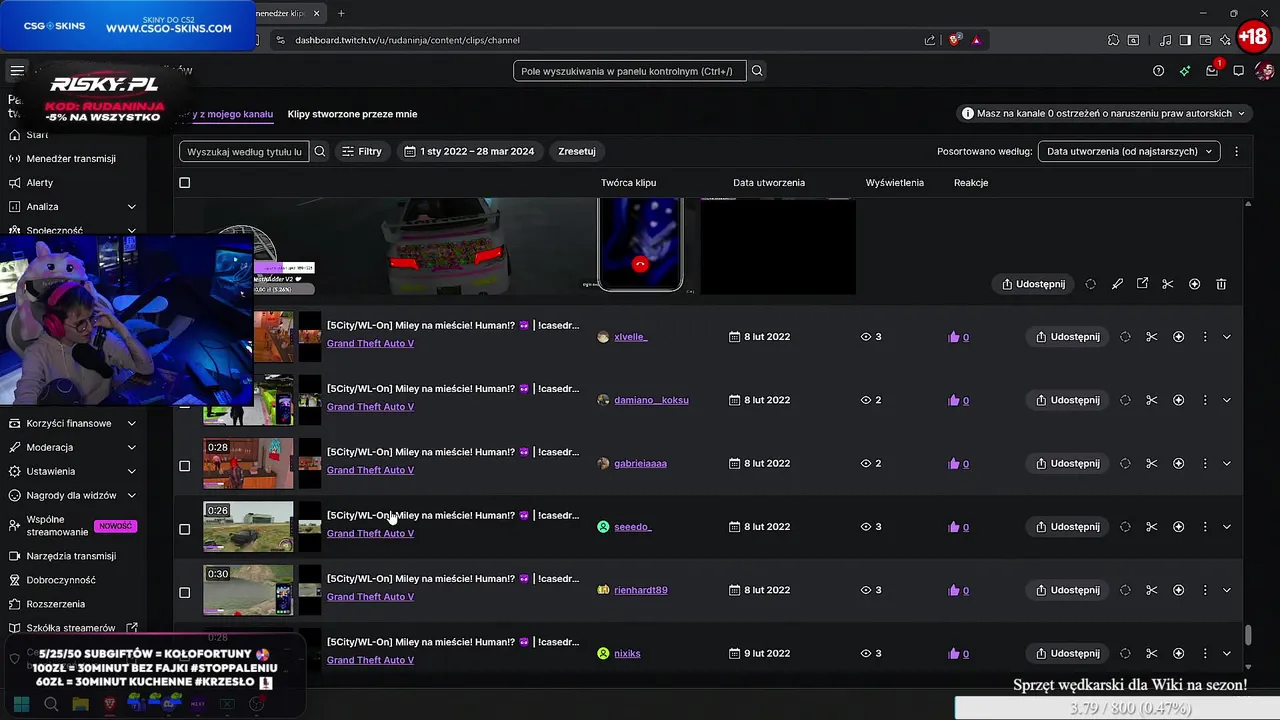The height and width of the screenshot is (720, 1280).
Task: Click the green sparkle icon in the Twitch header
Action: point(1185,71)
